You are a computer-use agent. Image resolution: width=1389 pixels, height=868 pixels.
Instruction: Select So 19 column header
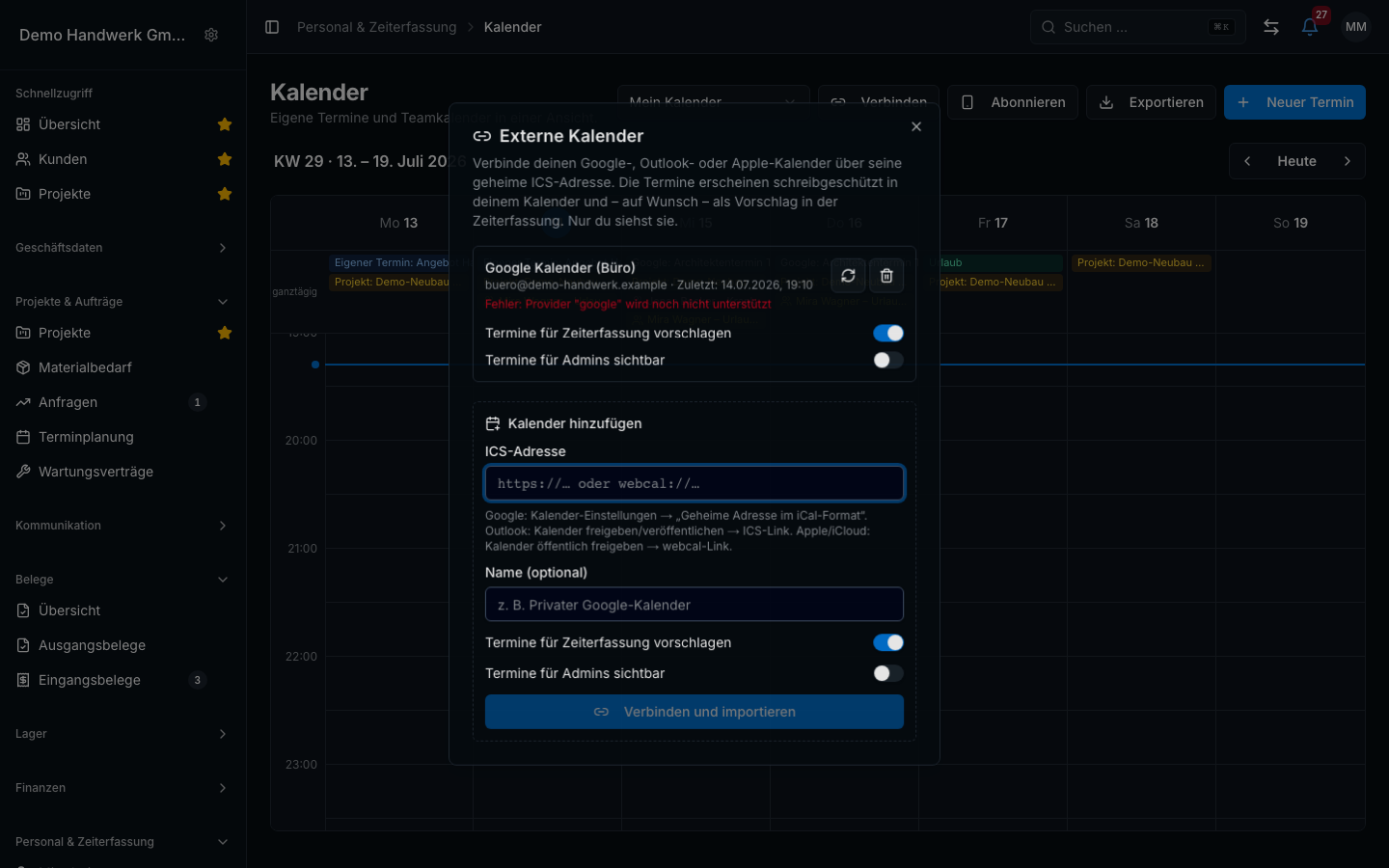pyautogui.click(x=1291, y=223)
